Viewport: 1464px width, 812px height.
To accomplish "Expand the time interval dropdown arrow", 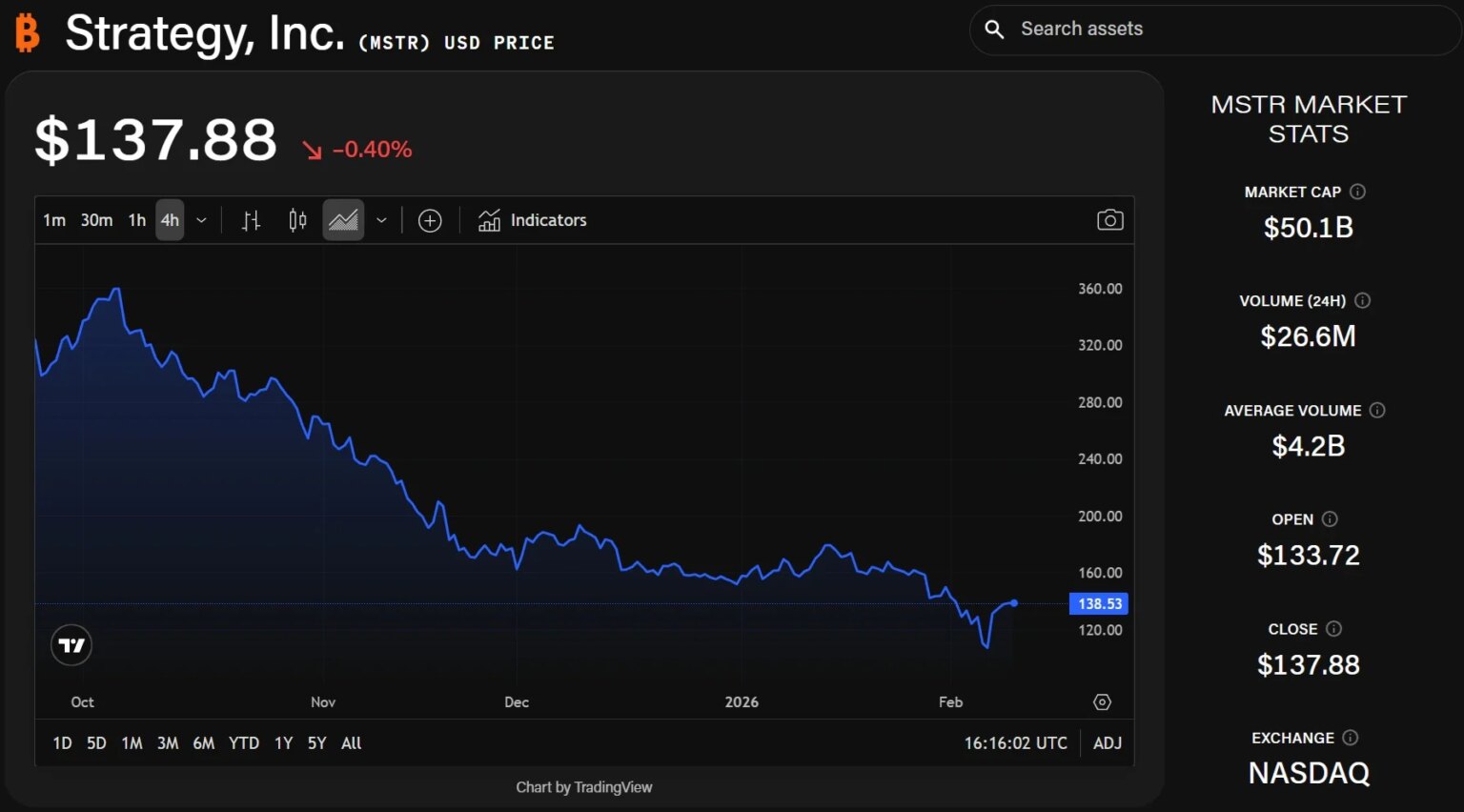I will point(201,220).
